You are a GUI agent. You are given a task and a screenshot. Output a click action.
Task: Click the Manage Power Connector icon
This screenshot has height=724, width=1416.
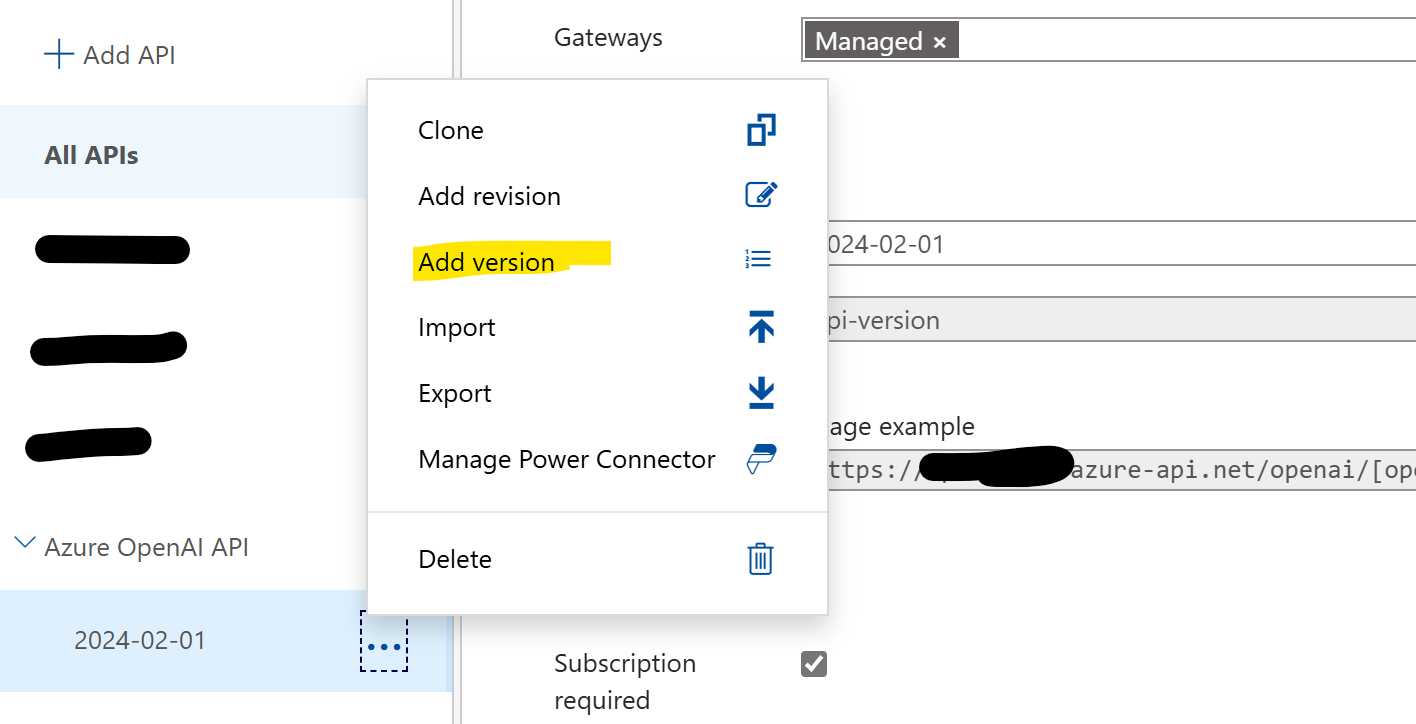point(761,459)
